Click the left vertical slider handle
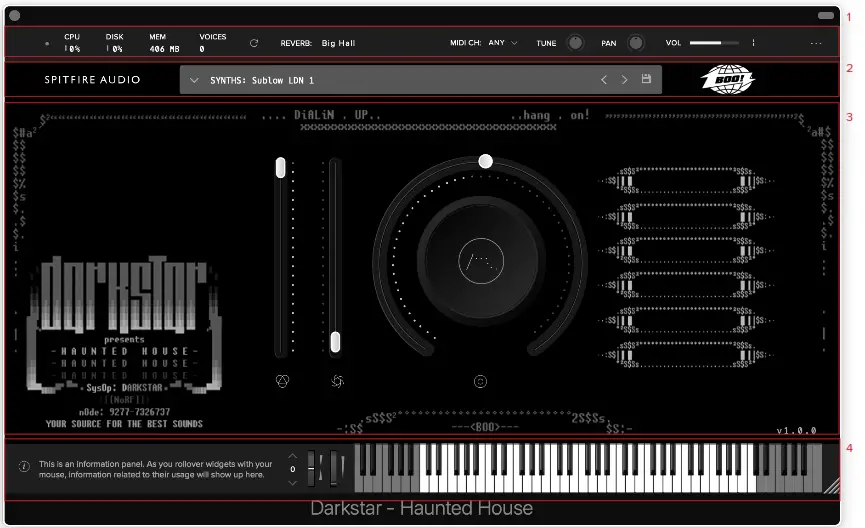This screenshot has width=865, height=528. click(280, 168)
